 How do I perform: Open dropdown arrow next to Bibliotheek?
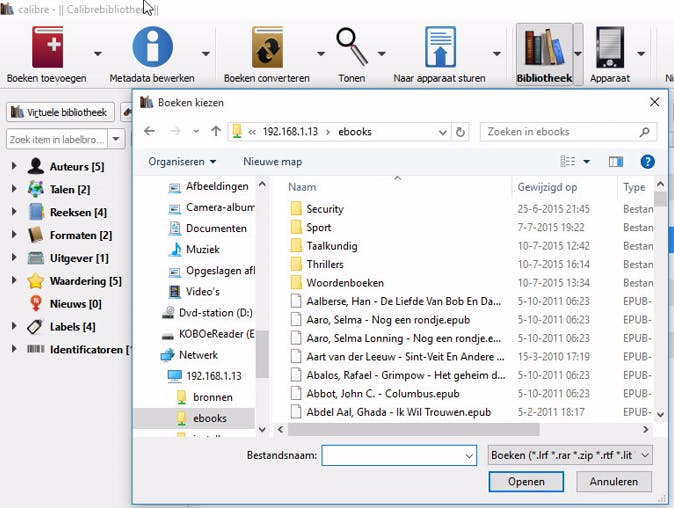pyautogui.click(x=578, y=54)
